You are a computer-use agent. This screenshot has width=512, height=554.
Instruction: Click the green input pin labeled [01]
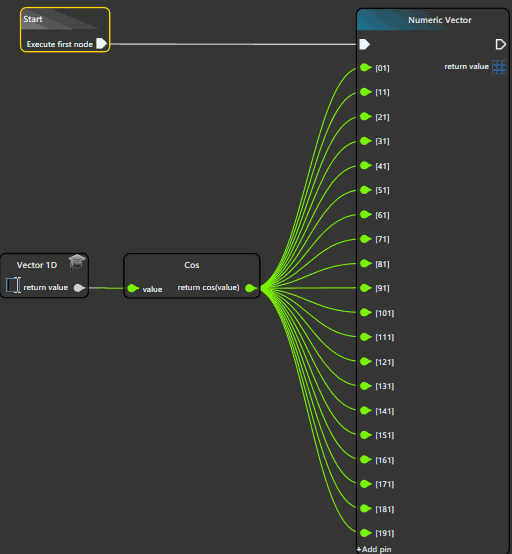[366, 67]
